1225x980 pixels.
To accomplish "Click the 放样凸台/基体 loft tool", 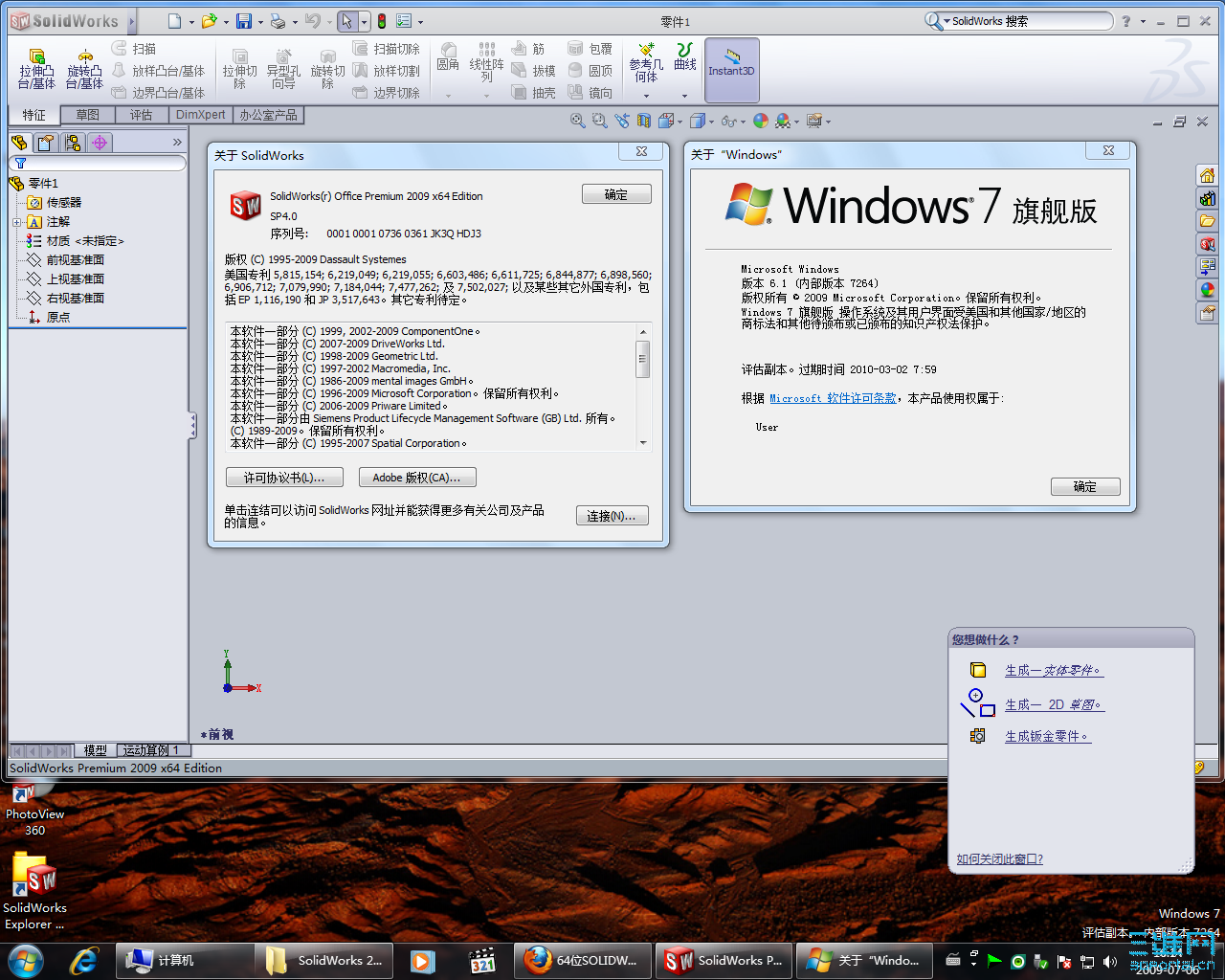I will pyautogui.click(x=158, y=71).
